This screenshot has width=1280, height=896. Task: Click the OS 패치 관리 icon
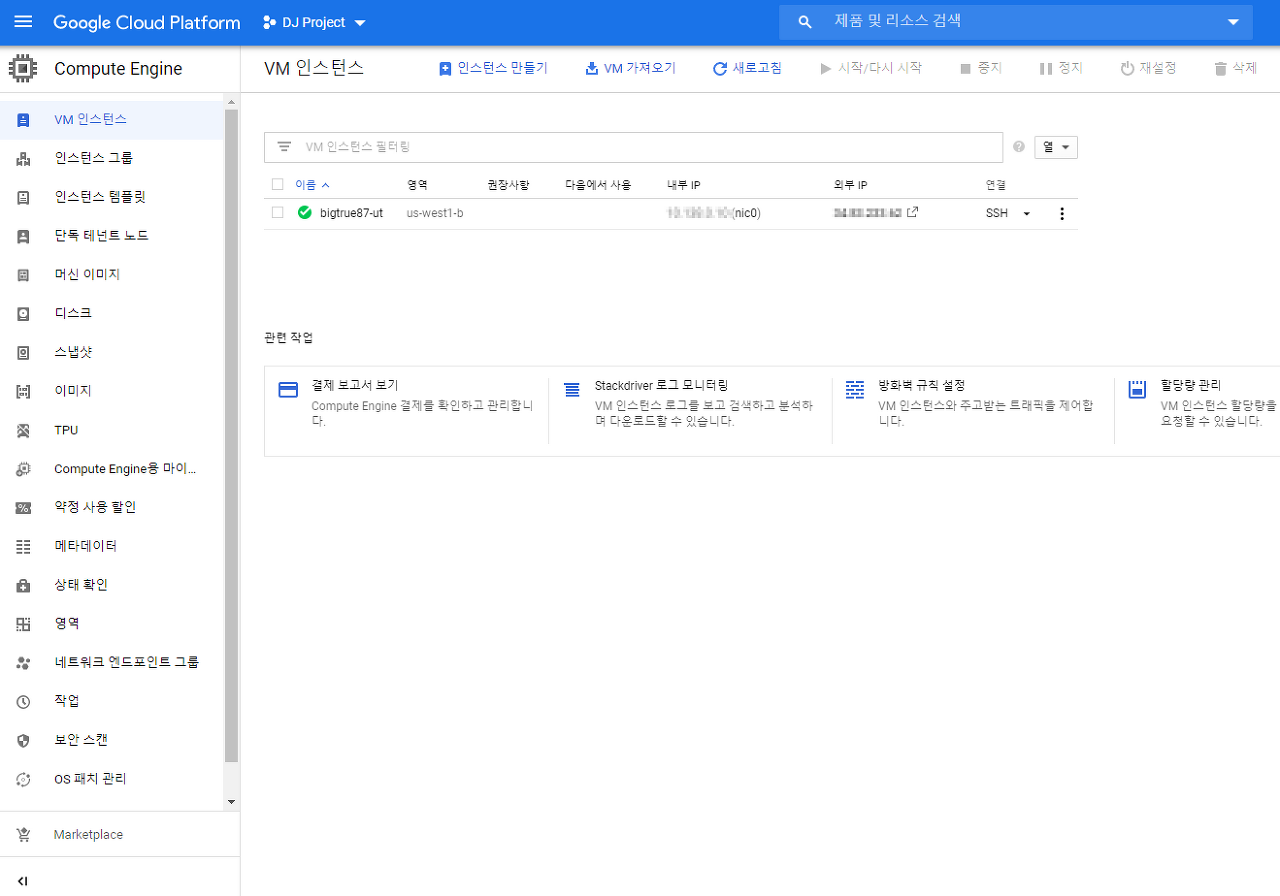point(23,780)
